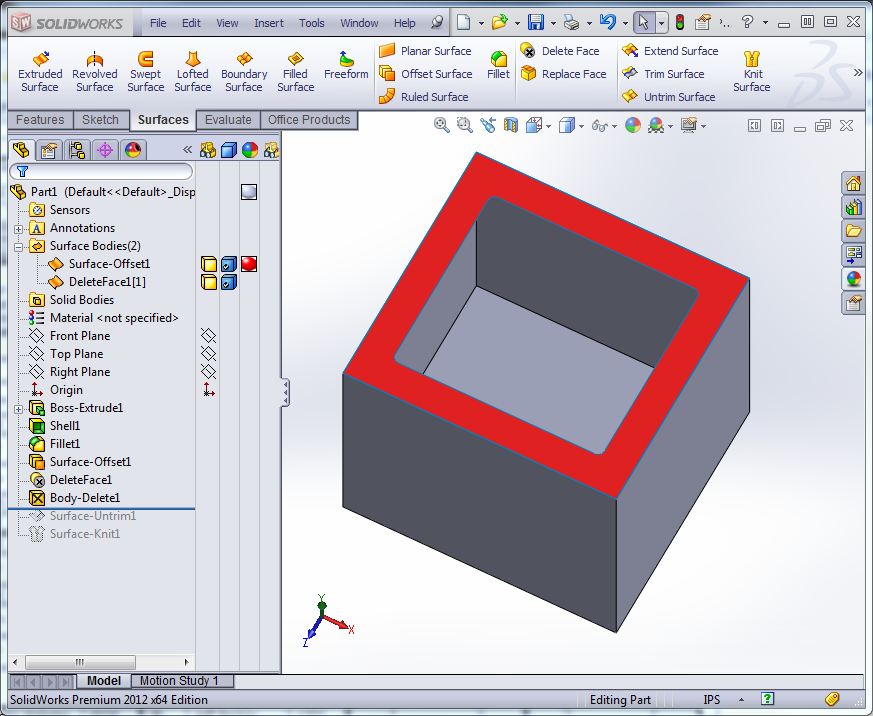
Task: Open the Offset Surface tool
Action: 388,74
